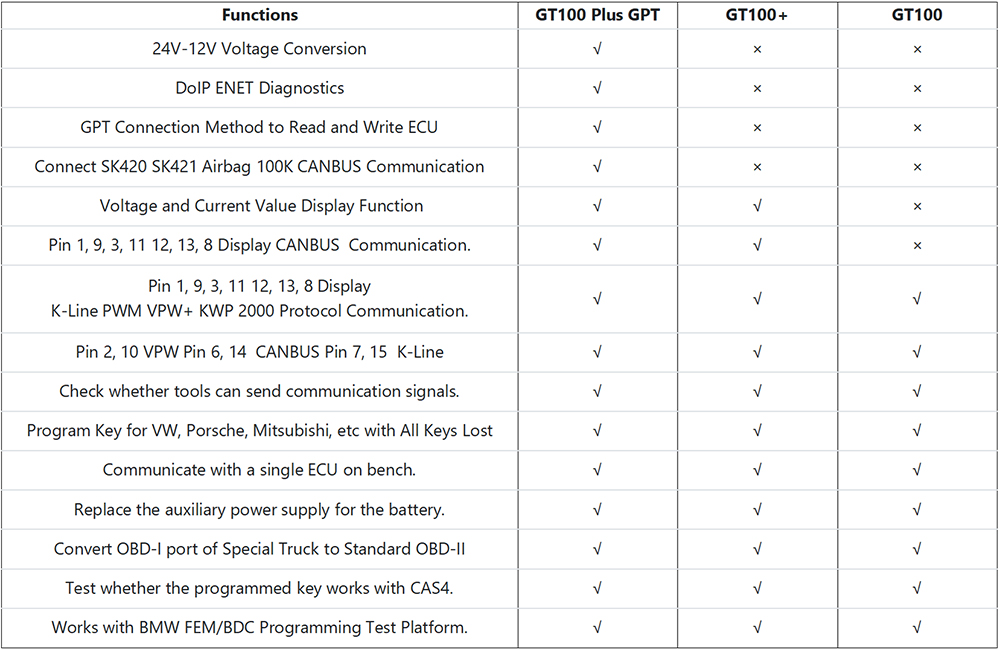The image size is (1000, 650).
Task: Click 'Communicate with a single ECU on bench' text
Action: [x=259, y=470]
